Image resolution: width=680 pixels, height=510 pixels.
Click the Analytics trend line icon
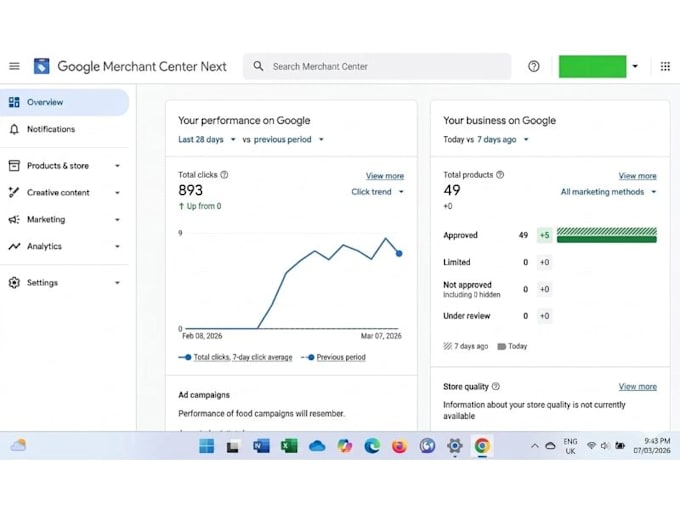tap(14, 246)
